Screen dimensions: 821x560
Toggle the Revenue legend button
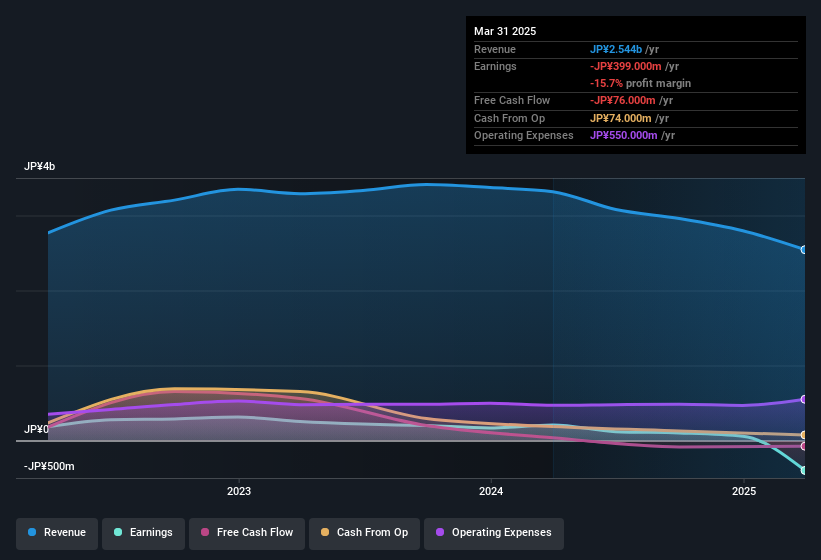click(x=57, y=533)
